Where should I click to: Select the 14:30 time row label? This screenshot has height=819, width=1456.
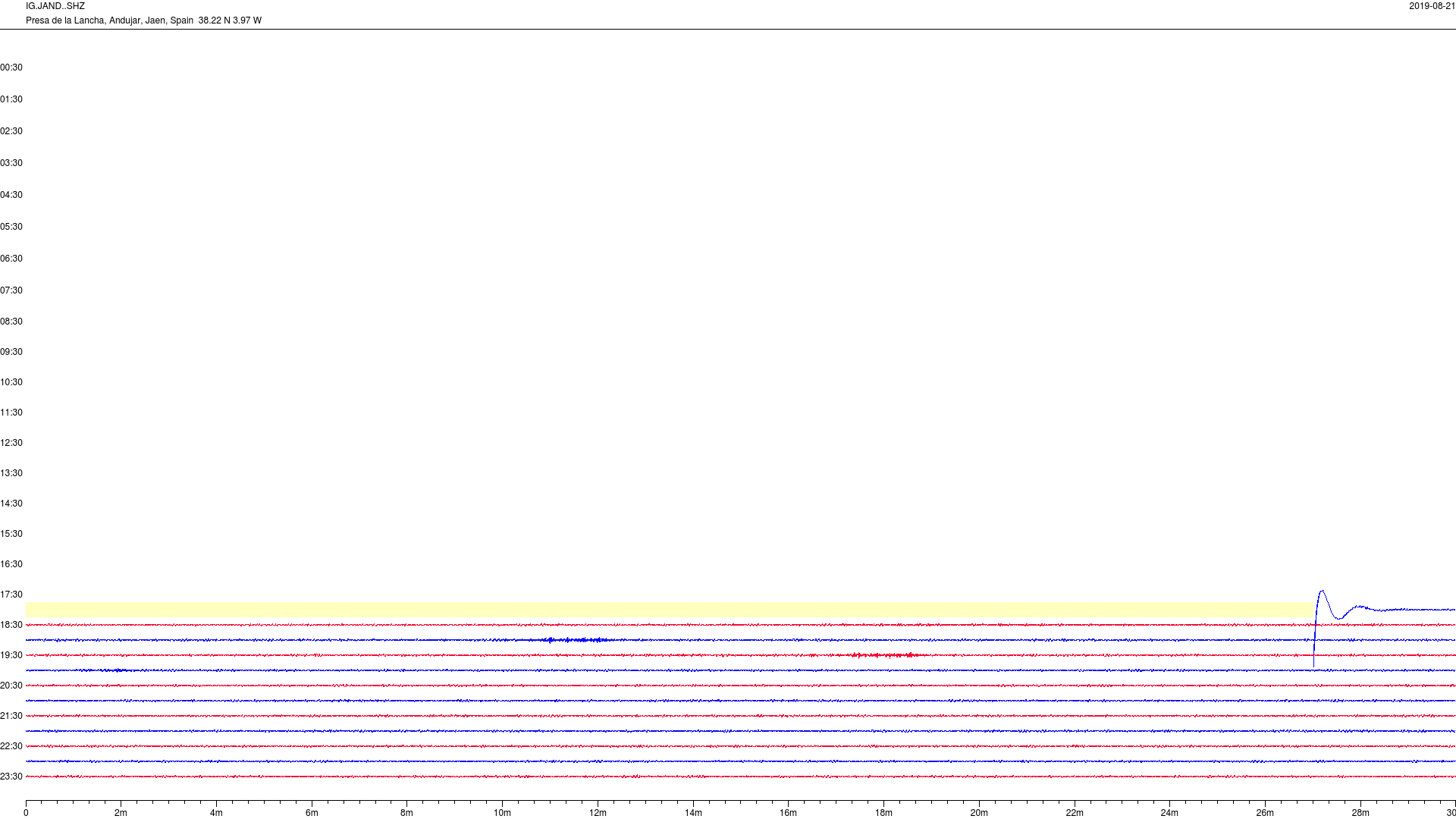[11, 504]
